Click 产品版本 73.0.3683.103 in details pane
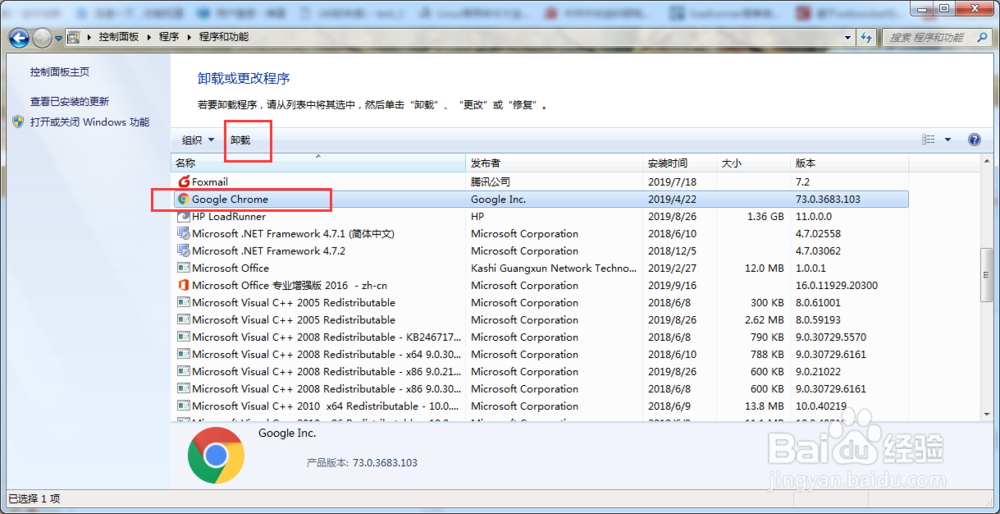 pyautogui.click(x=362, y=462)
